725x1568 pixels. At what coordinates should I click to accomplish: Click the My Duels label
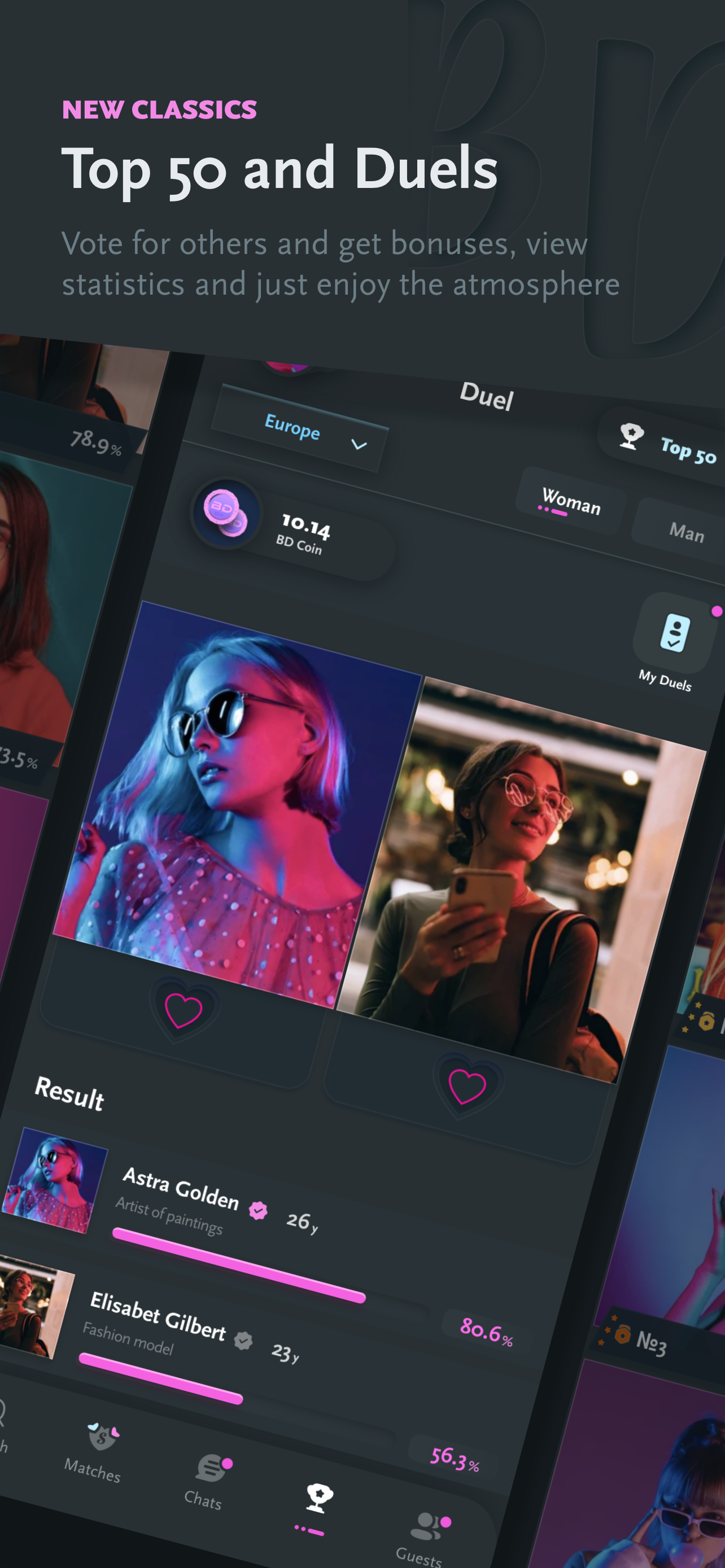665,680
